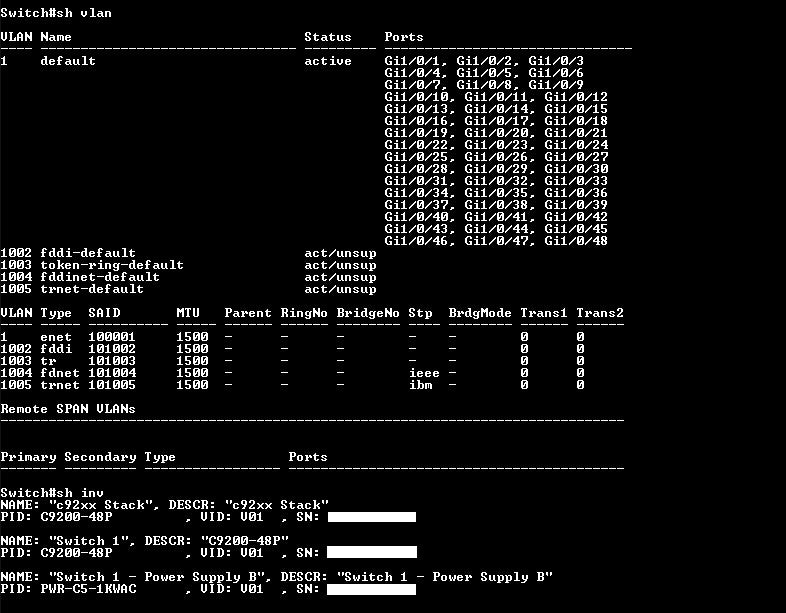Select DESCR "C9200-48P" text
This screenshot has height=613, width=786.
pos(245,541)
